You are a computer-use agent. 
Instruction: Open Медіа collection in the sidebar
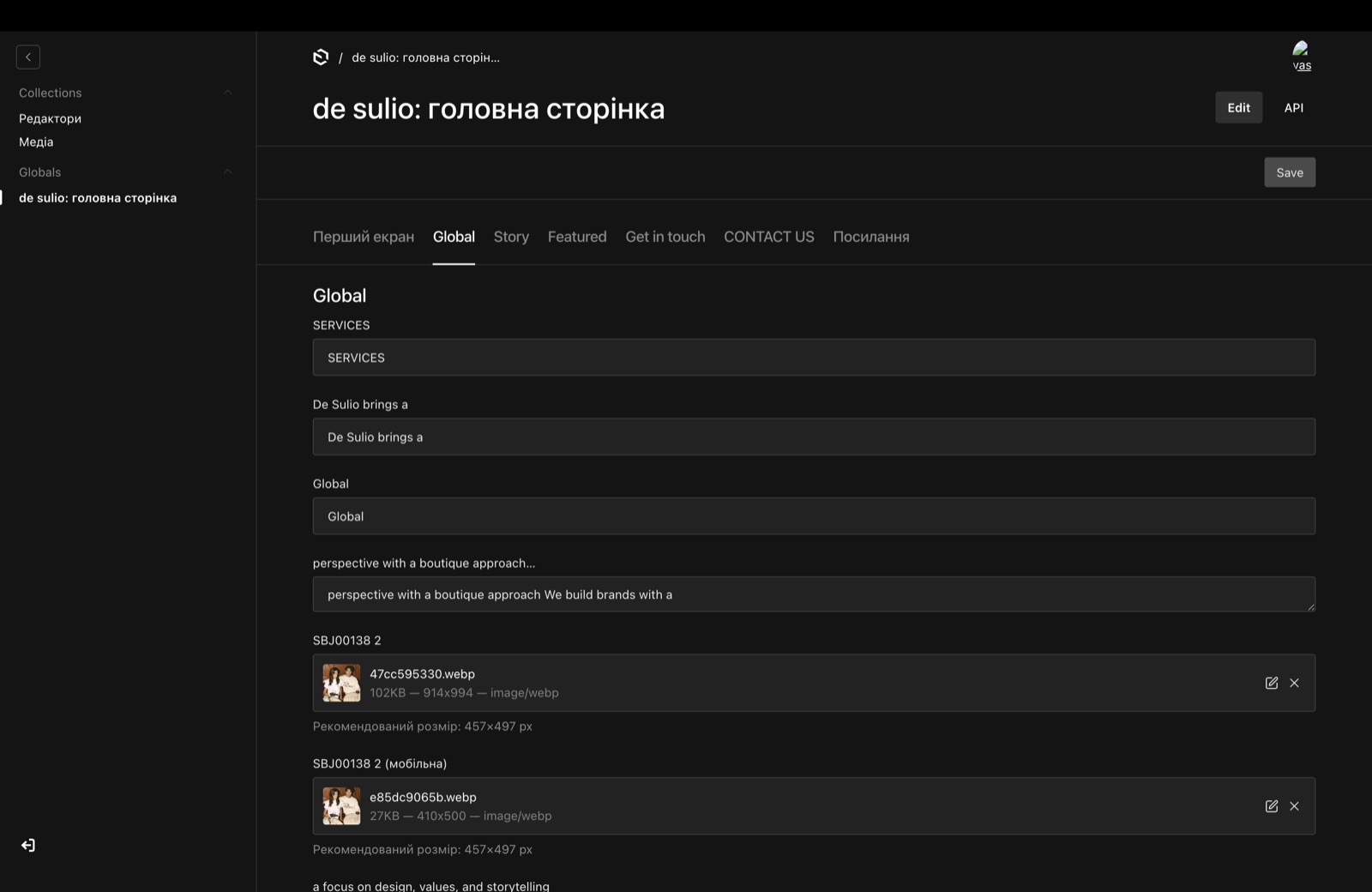(x=36, y=142)
